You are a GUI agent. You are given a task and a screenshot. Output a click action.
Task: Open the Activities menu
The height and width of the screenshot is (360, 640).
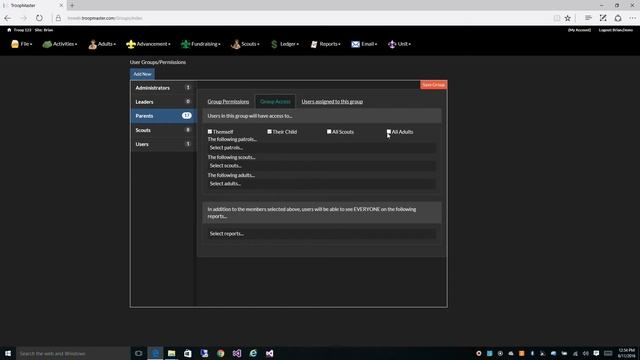point(60,44)
